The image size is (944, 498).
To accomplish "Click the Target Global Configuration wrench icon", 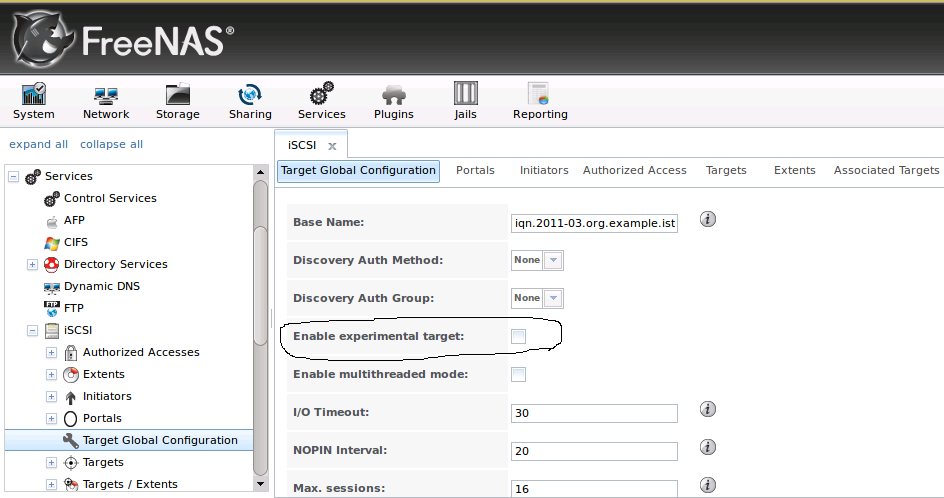I will point(70,440).
